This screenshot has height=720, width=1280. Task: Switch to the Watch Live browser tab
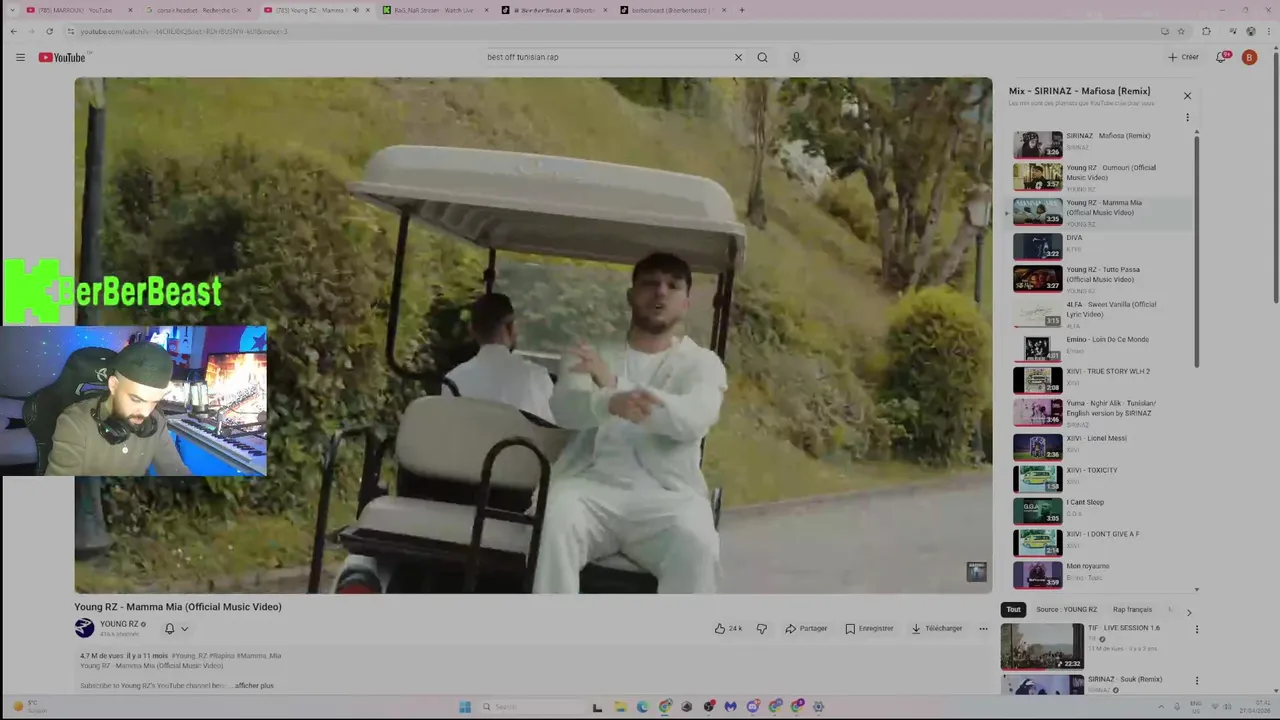coord(434,10)
